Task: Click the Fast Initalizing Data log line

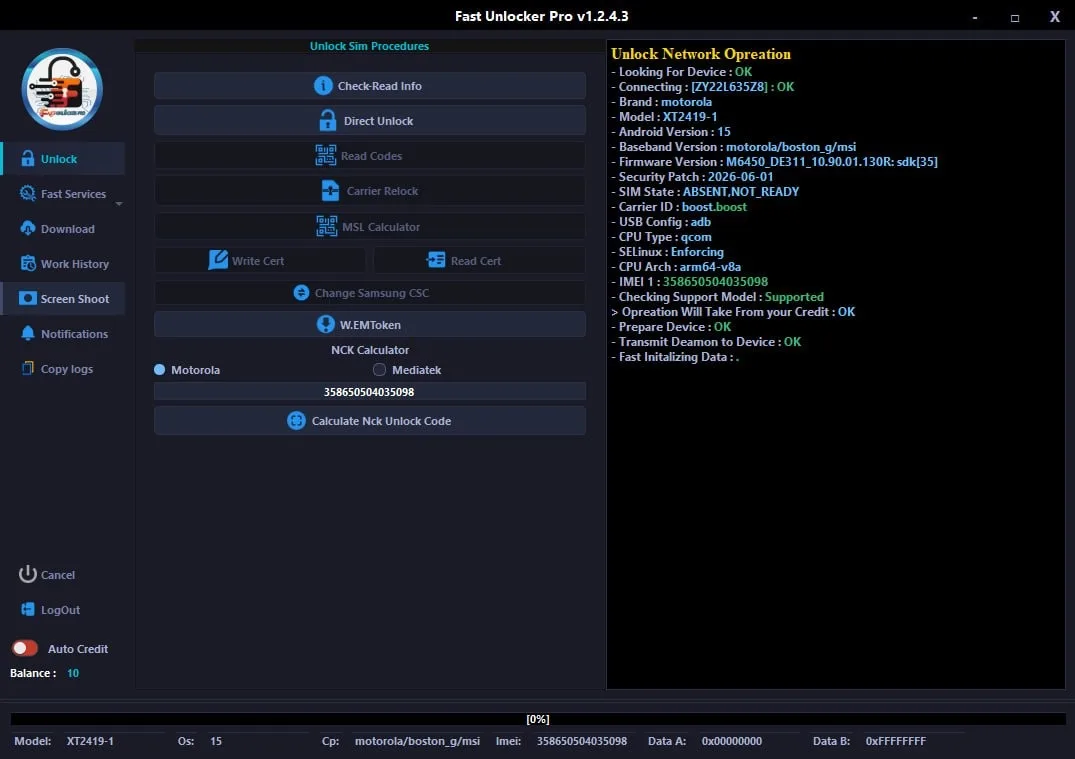Action: point(675,357)
